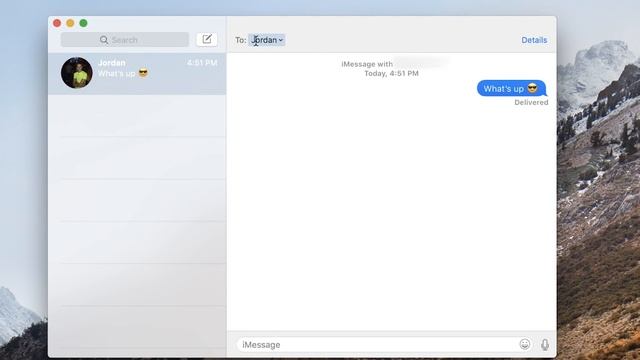The height and width of the screenshot is (360, 640).
Task: Focus the Search conversations field
Action: 125,40
